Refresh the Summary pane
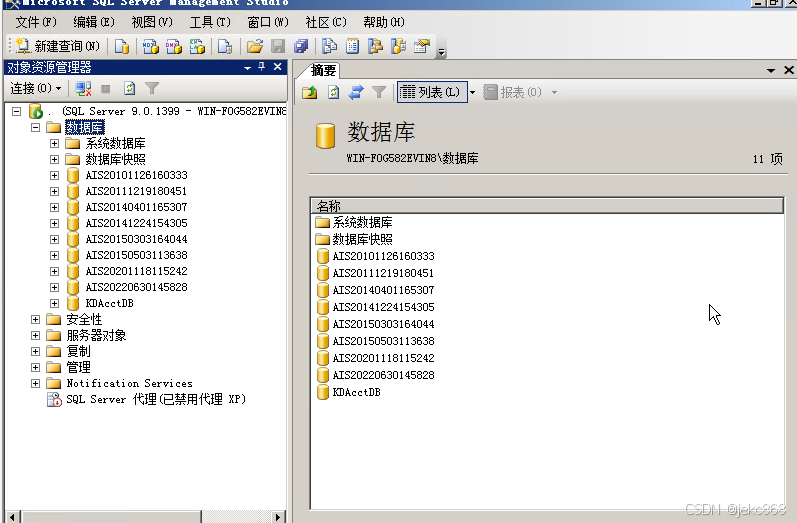The width and height of the screenshot is (797, 523). [333, 92]
